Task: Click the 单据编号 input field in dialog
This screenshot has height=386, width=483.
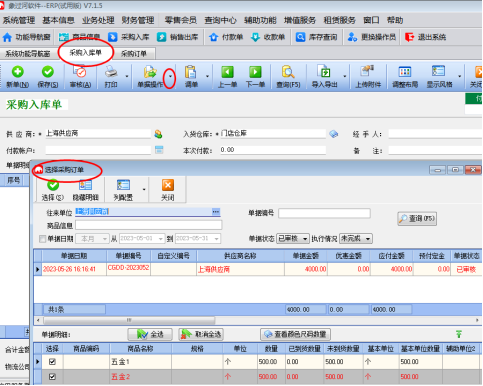Action: pyautogui.click(x=324, y=213)
